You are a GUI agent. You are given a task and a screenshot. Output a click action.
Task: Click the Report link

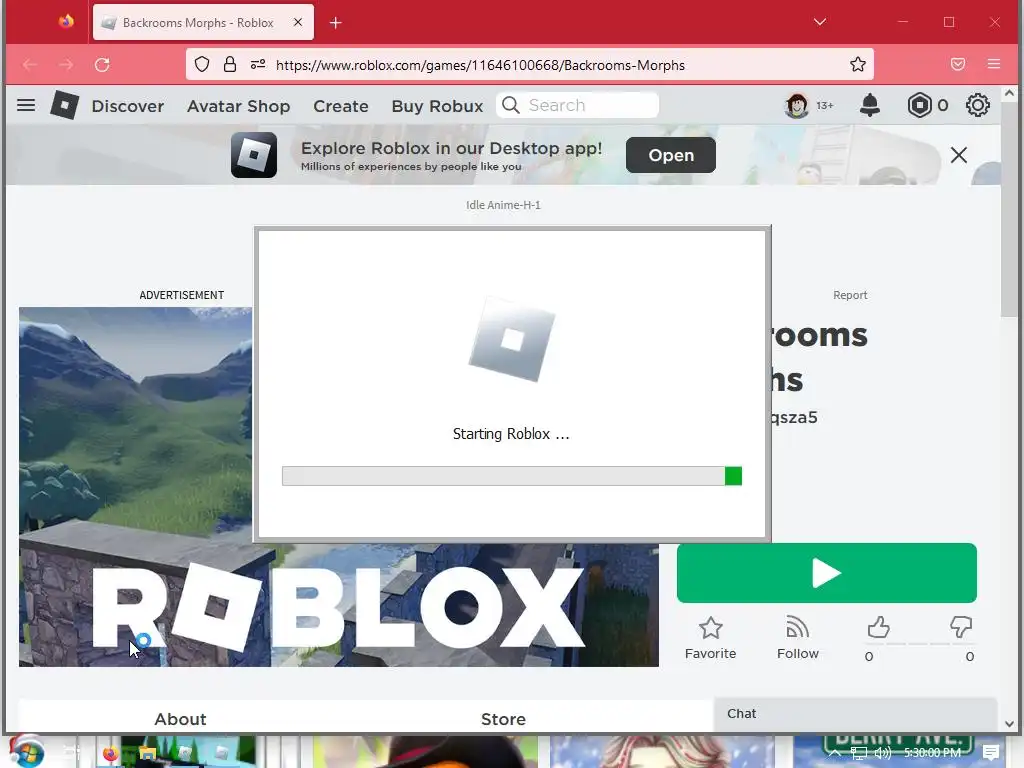850,295
